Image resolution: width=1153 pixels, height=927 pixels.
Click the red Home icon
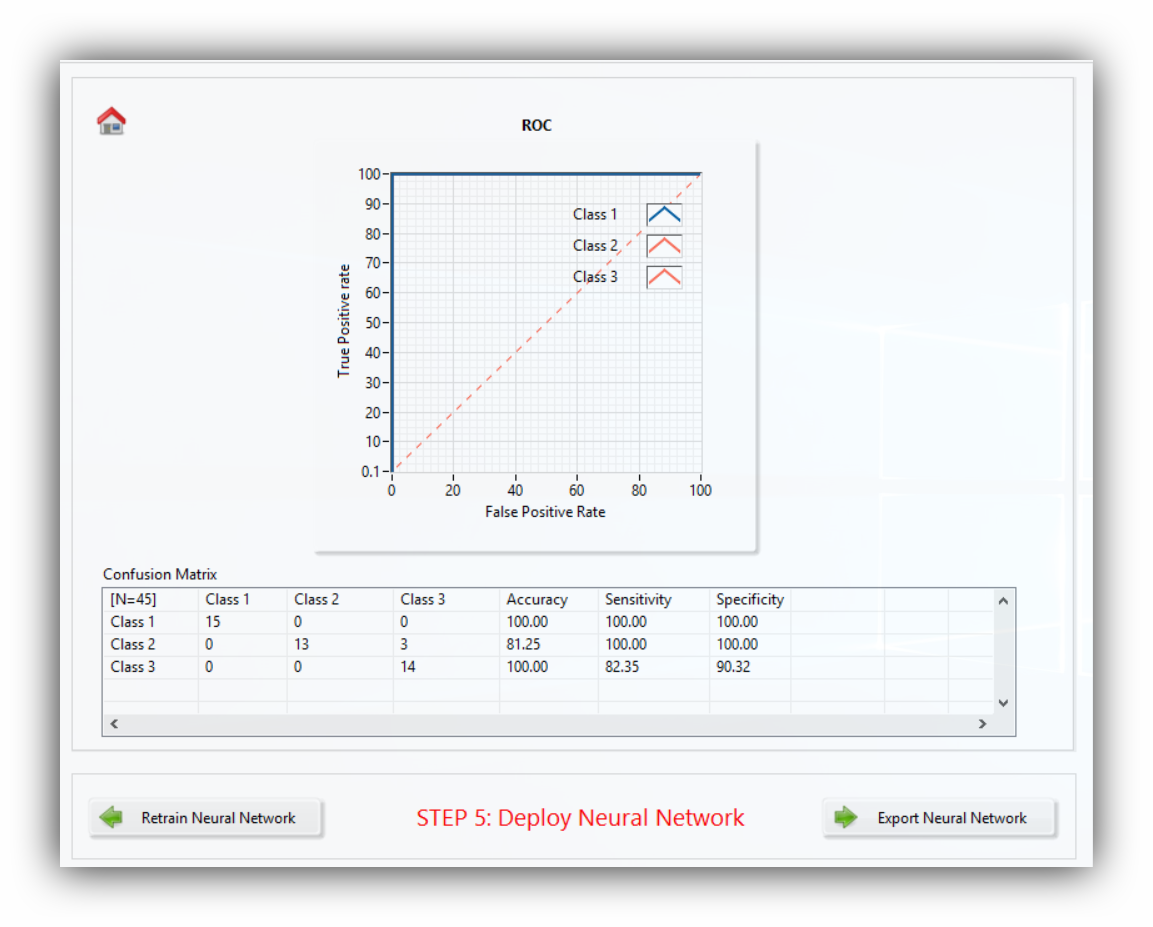point(111,121)
